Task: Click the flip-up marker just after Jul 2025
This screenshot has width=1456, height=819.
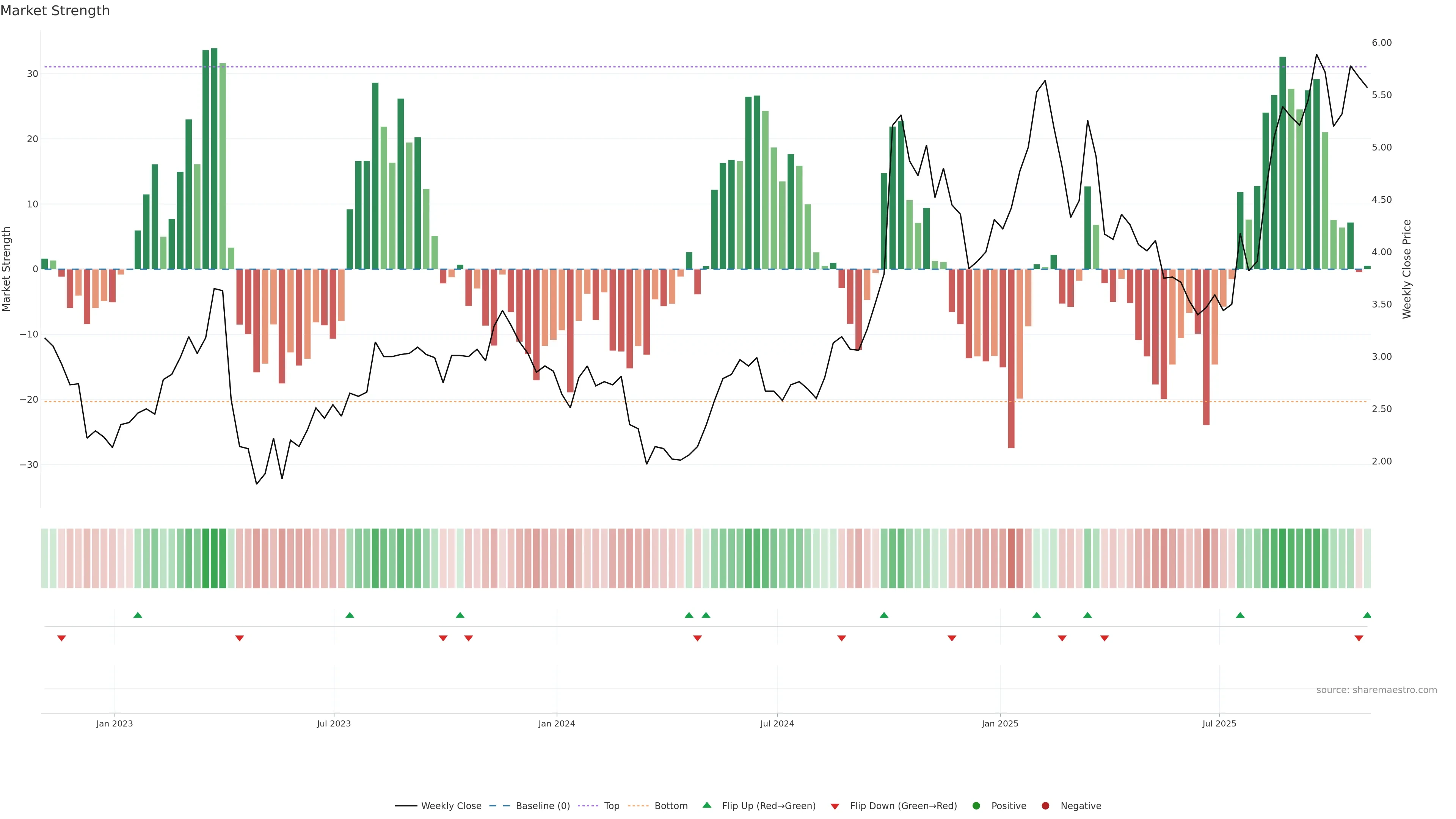Action: pyautogui.click(x=1240, y=615)
